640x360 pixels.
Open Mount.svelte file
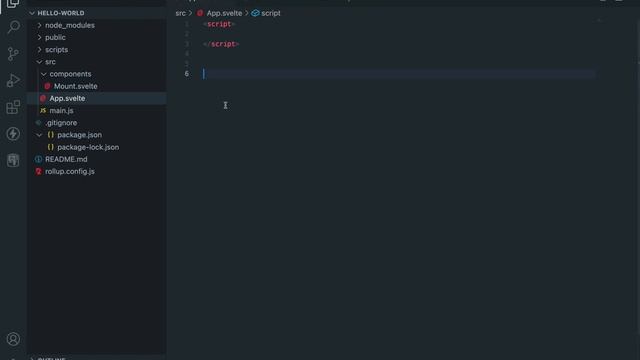coord(76,86)
